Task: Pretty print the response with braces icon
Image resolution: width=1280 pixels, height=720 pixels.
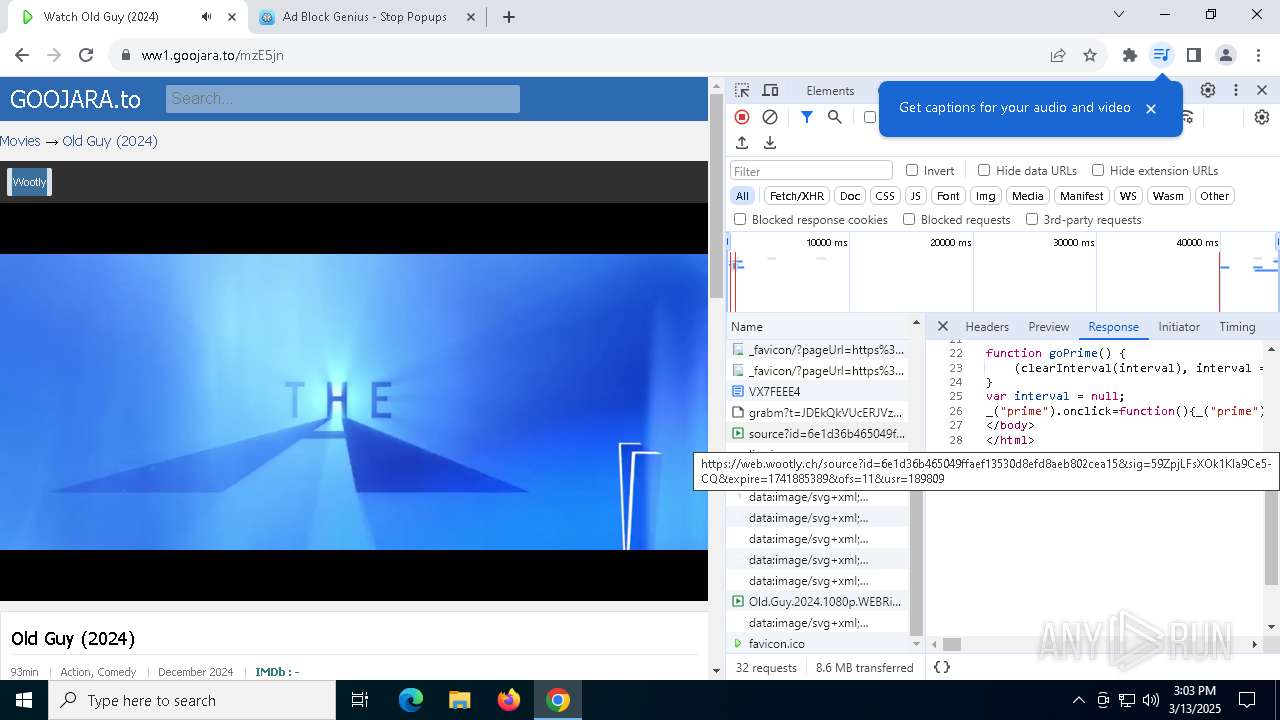Action: [x=942, y=667]
